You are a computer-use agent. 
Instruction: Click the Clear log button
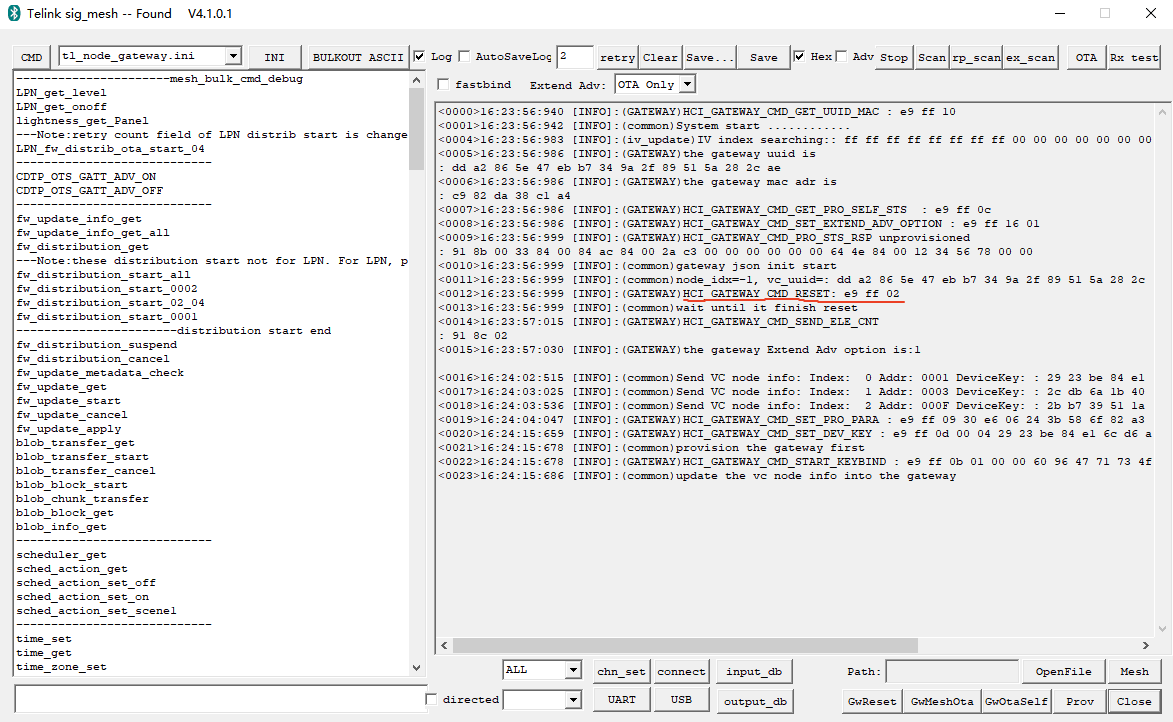660,58
